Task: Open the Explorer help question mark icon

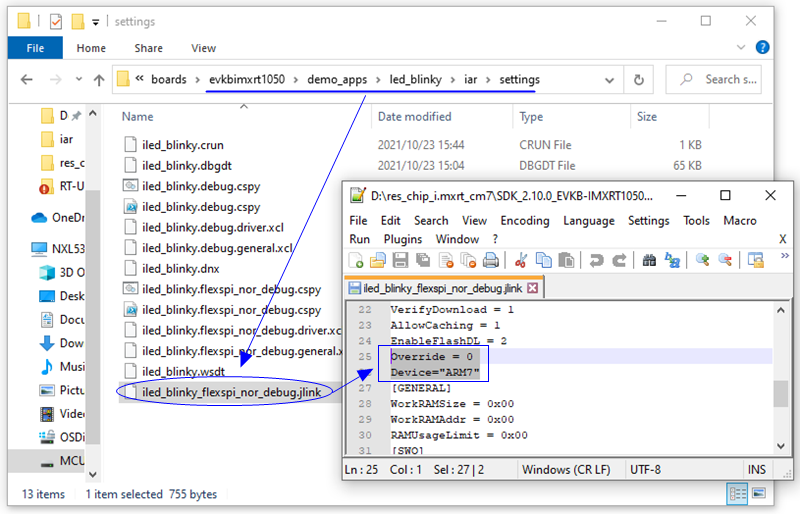Action: (x=763, y=47)
